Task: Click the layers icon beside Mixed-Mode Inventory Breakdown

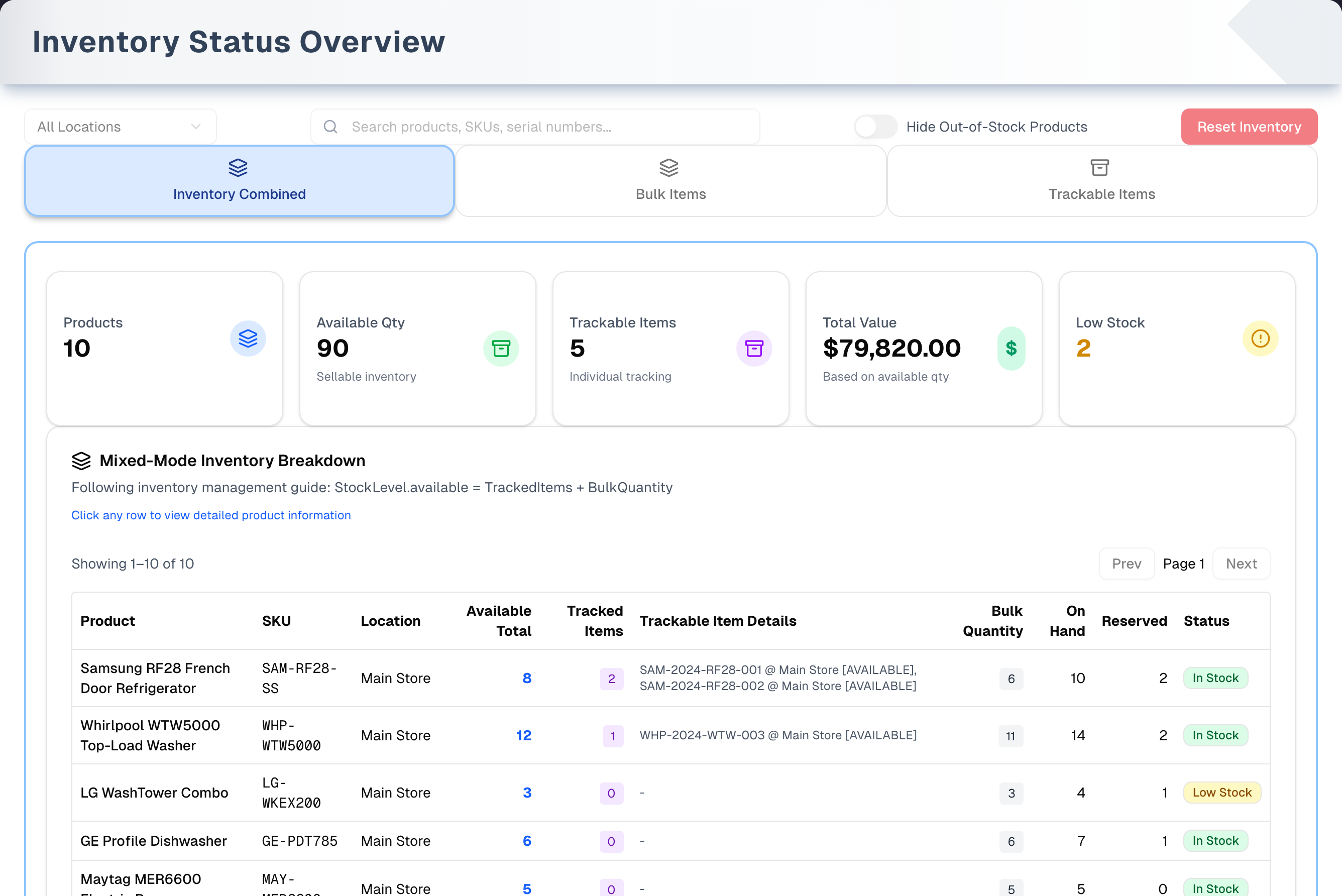Action: click(81, 461)
